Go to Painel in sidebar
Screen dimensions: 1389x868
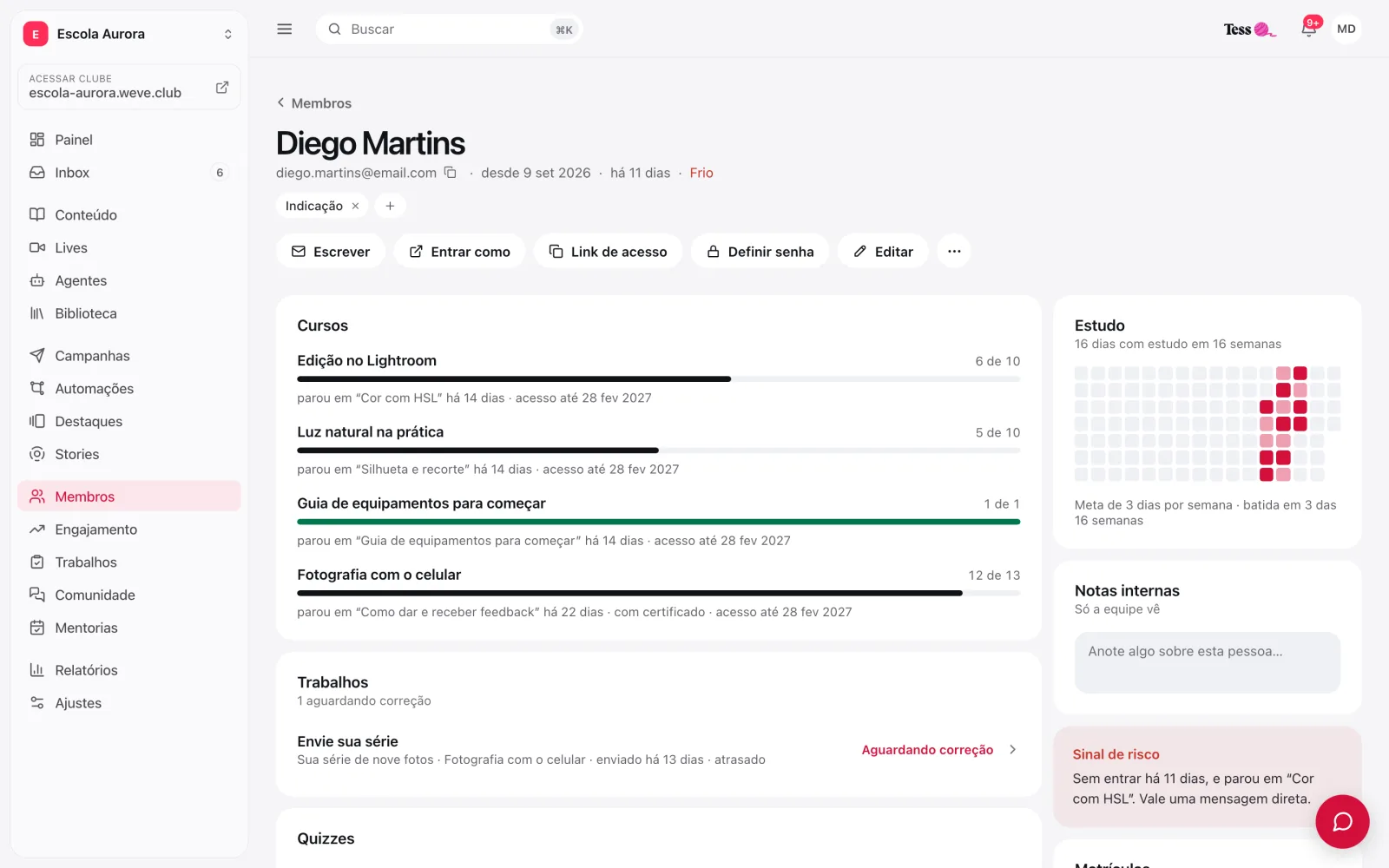[128, 140]
